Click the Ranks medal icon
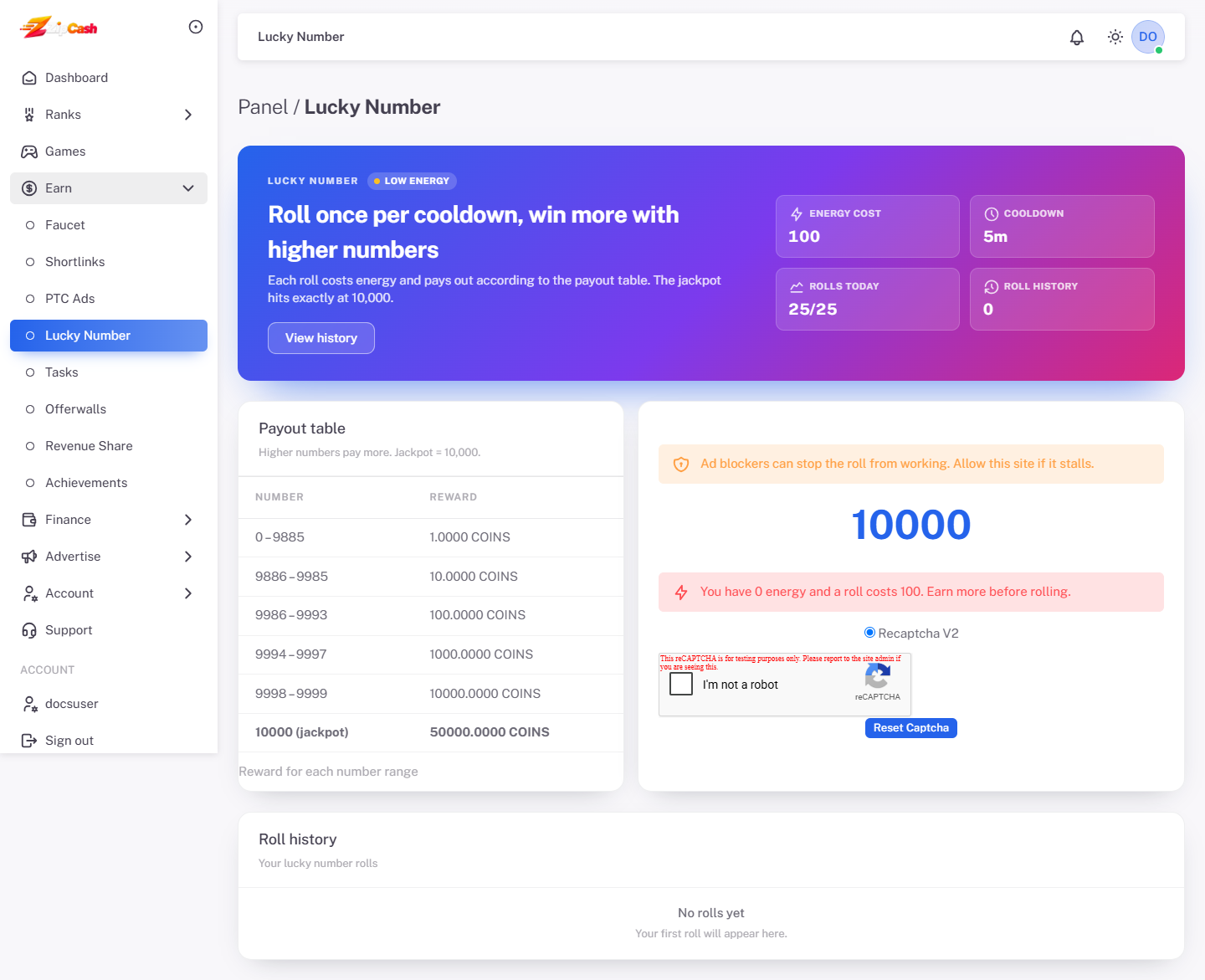 coord(29,115)
